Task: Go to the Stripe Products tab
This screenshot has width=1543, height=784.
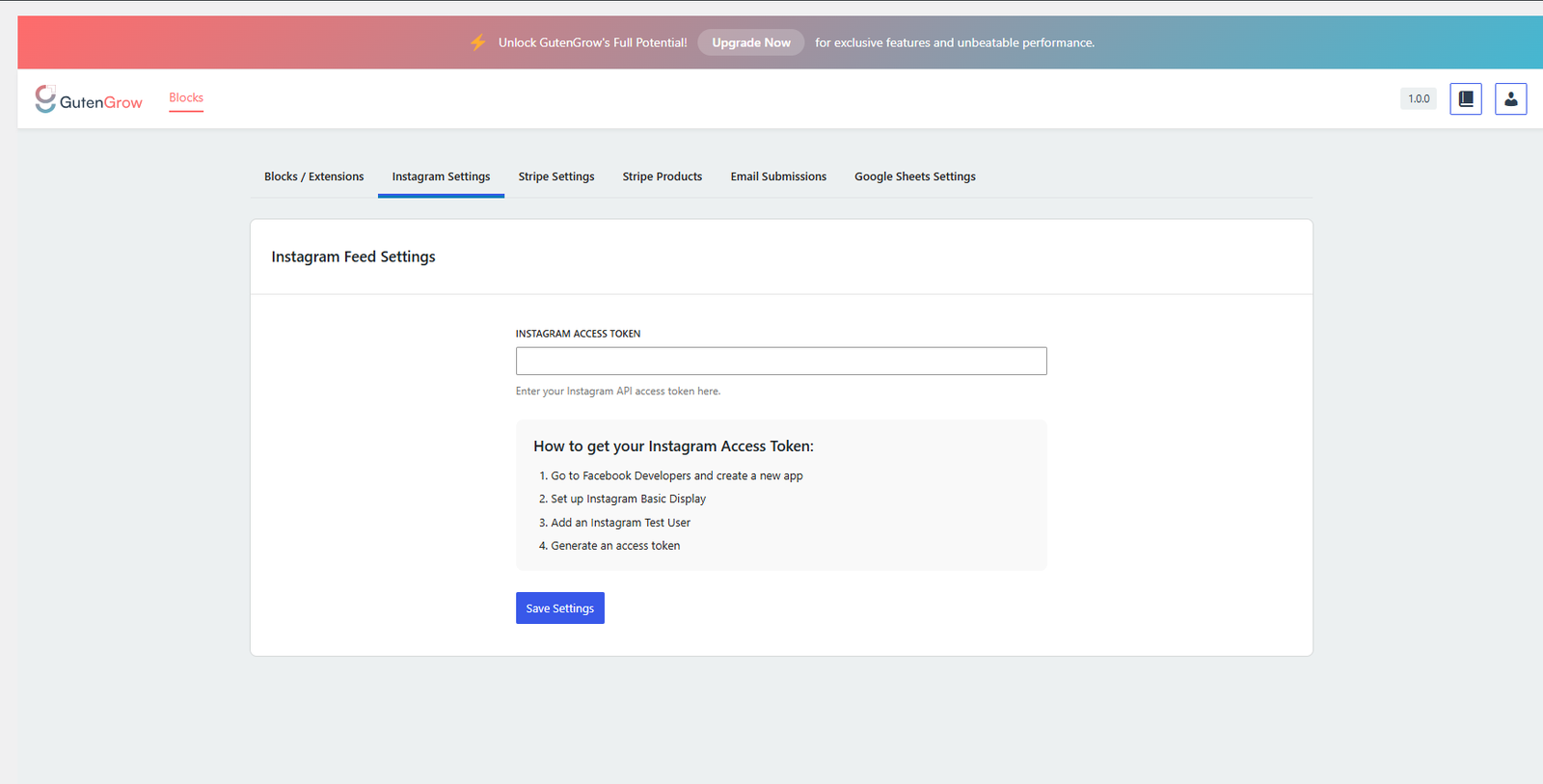Action: click(662, 176)
